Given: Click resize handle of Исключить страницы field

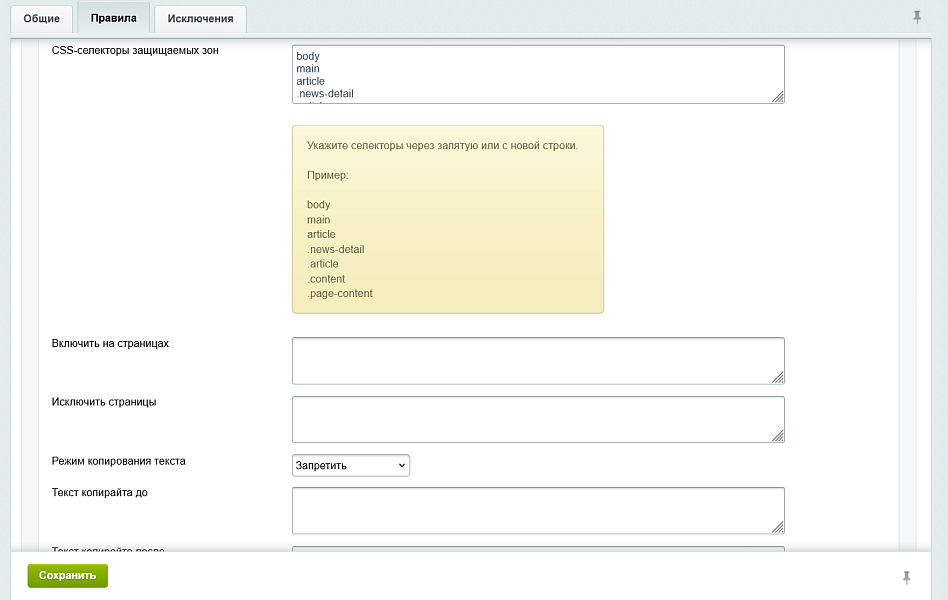Looking at the screenshot, I should point(777,435).
